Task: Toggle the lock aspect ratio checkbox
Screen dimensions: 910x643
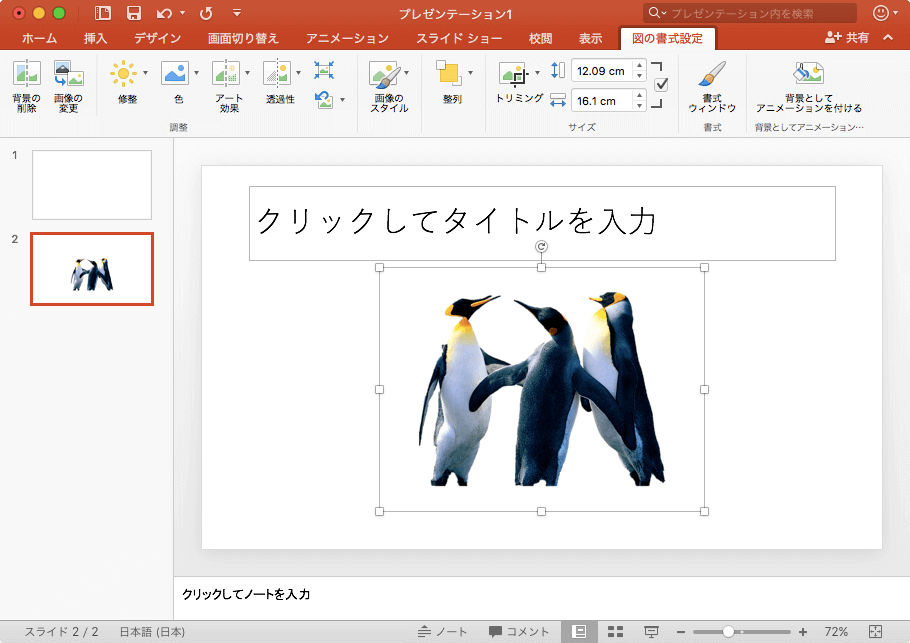Action: 660,85
